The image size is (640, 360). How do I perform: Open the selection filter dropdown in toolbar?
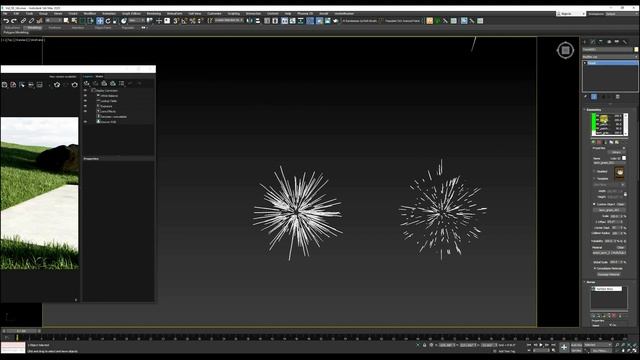[x=54, y=20]
